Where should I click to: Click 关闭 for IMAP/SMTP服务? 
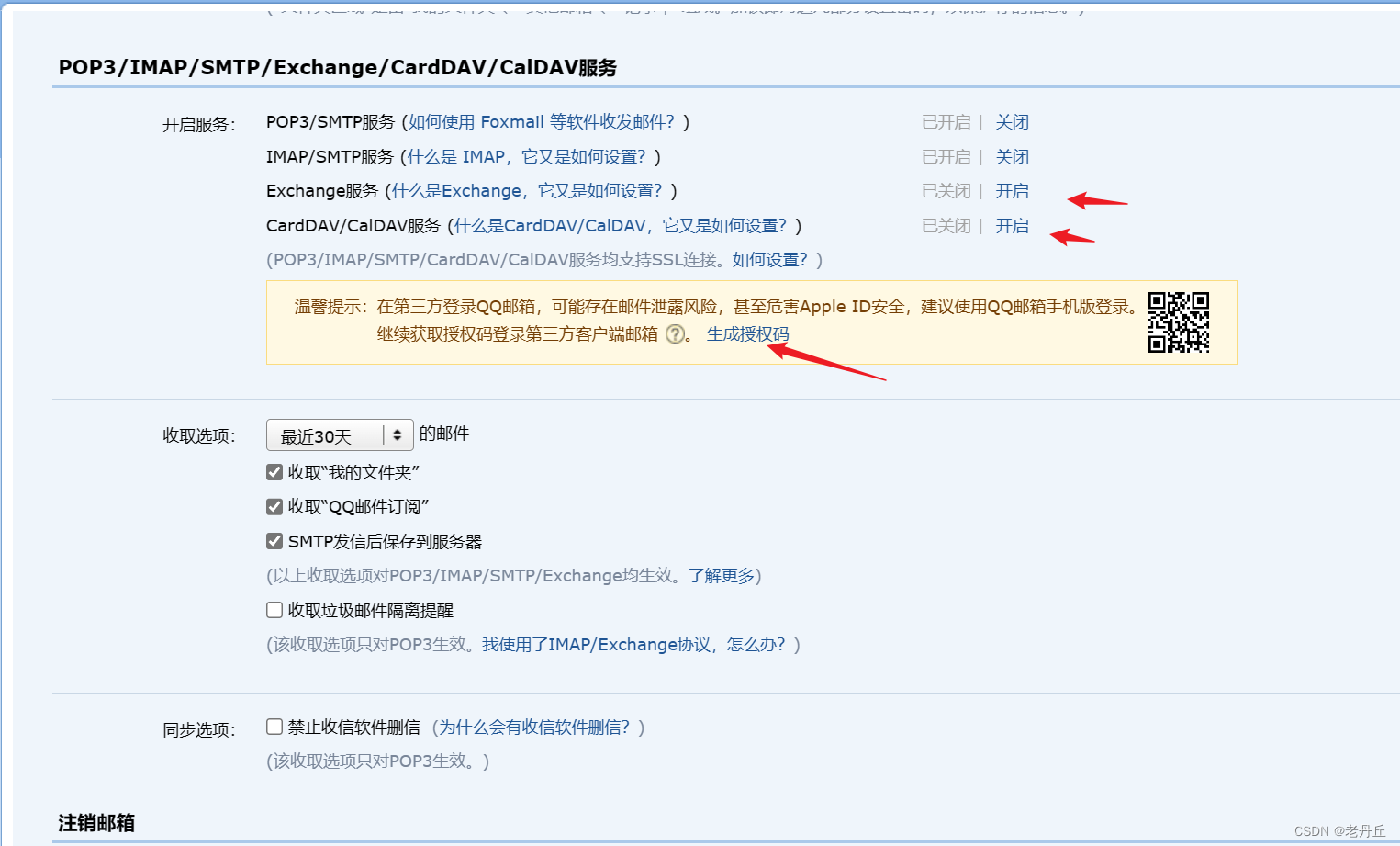pos(1013,157)
